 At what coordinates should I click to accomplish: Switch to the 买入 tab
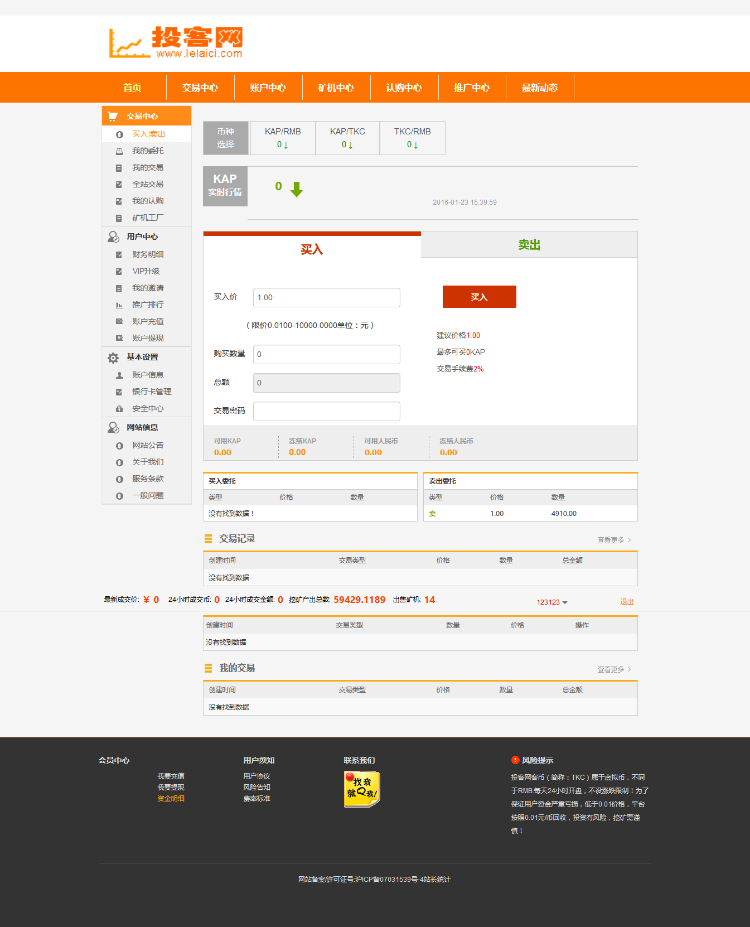311,247
